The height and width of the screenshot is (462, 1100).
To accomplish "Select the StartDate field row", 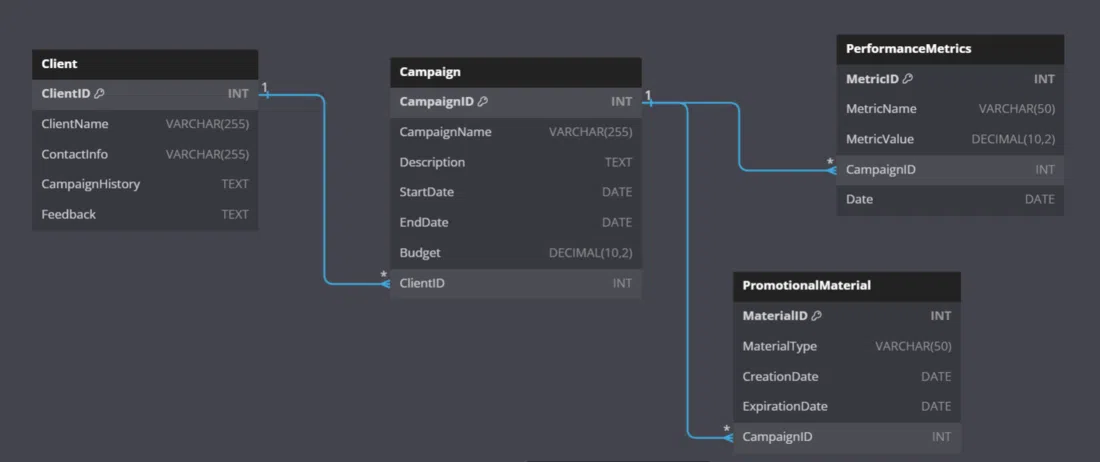I will 515,192.
